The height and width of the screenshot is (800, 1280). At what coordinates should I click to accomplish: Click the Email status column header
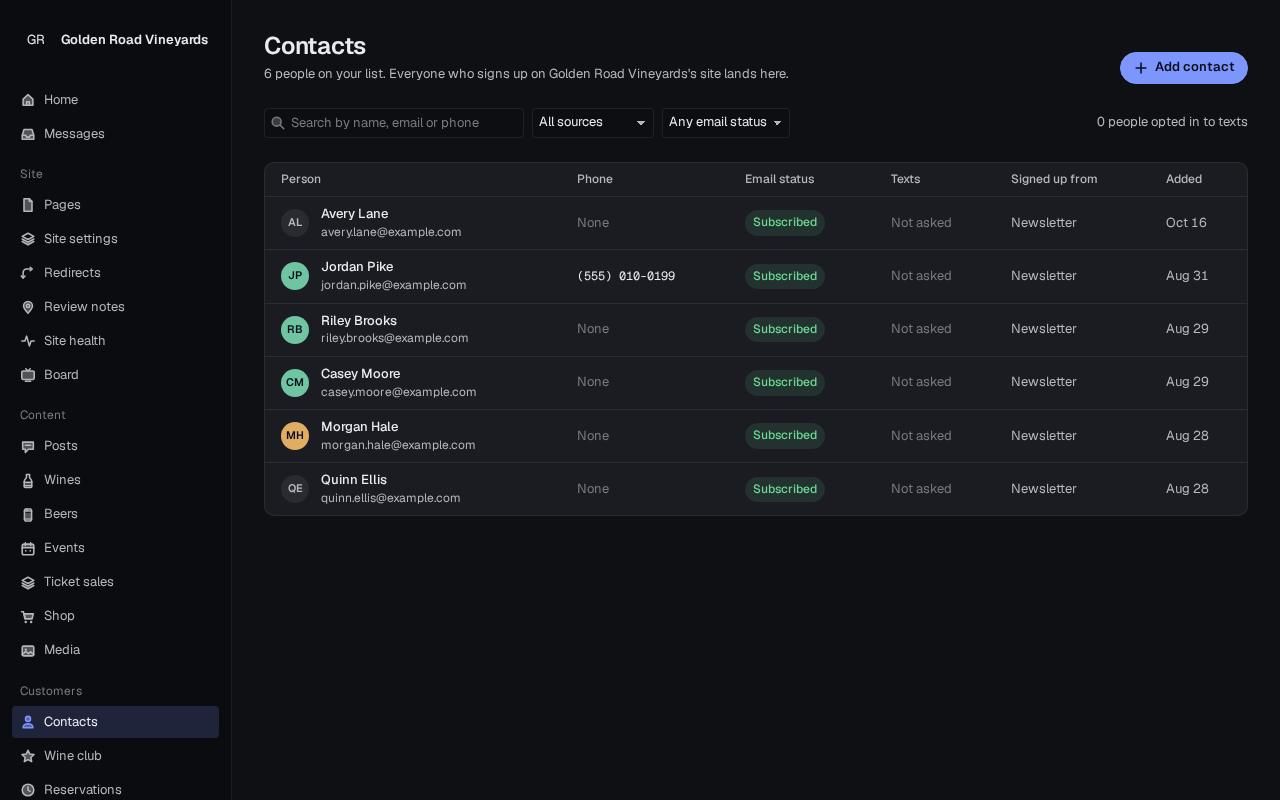(780, 179)
